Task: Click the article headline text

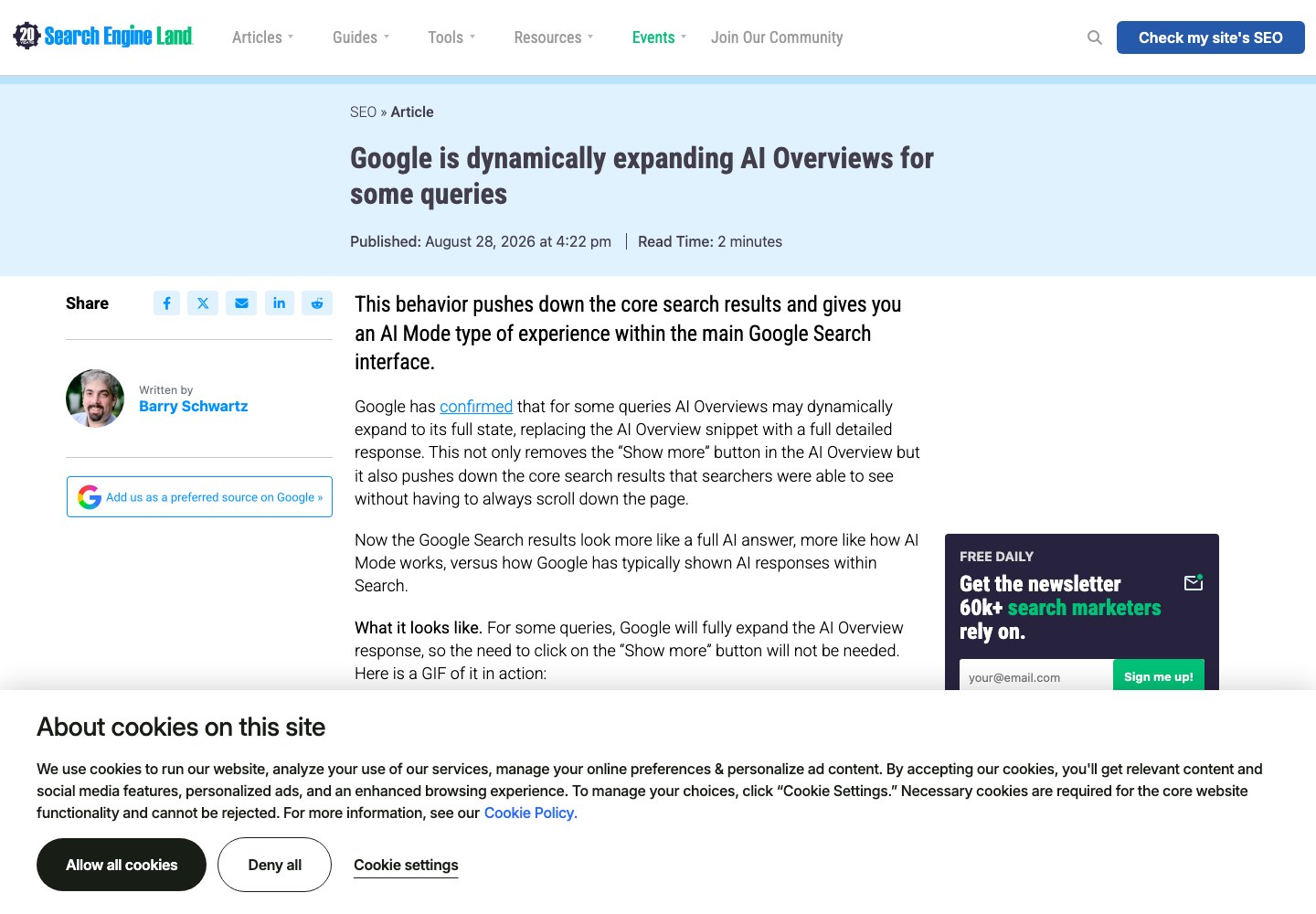Action: click(x=642, y=175)
